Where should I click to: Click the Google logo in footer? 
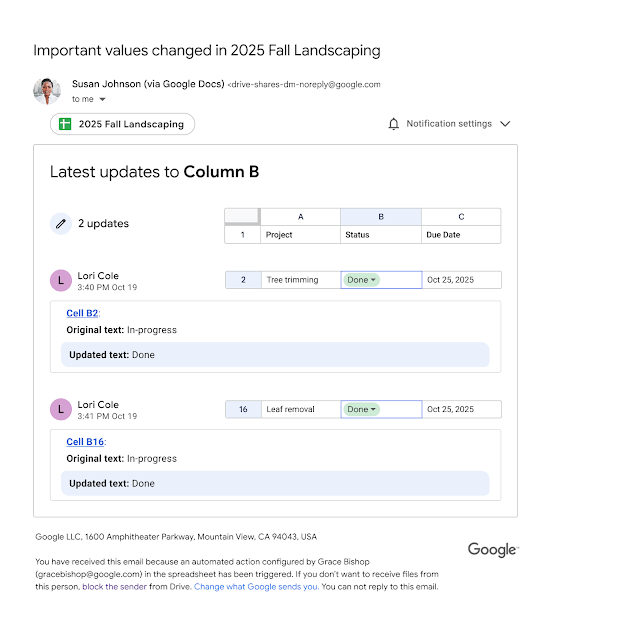pyautogui.click(x=492, y=549)
